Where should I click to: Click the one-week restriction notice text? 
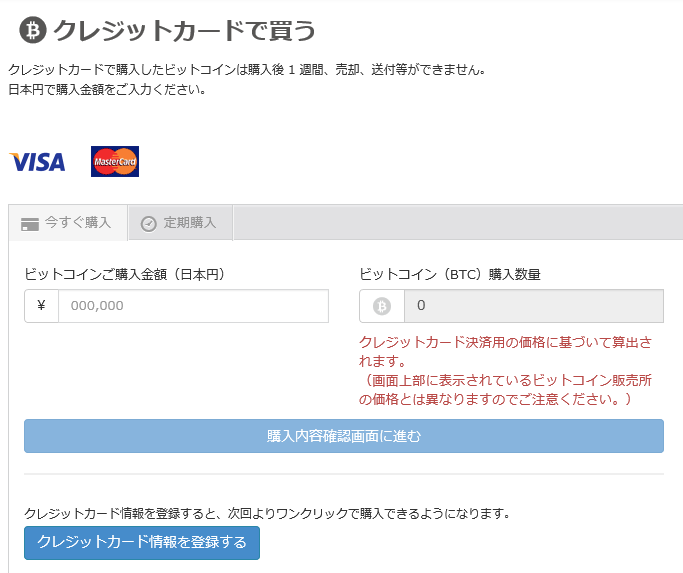click(x=247, y=70)
